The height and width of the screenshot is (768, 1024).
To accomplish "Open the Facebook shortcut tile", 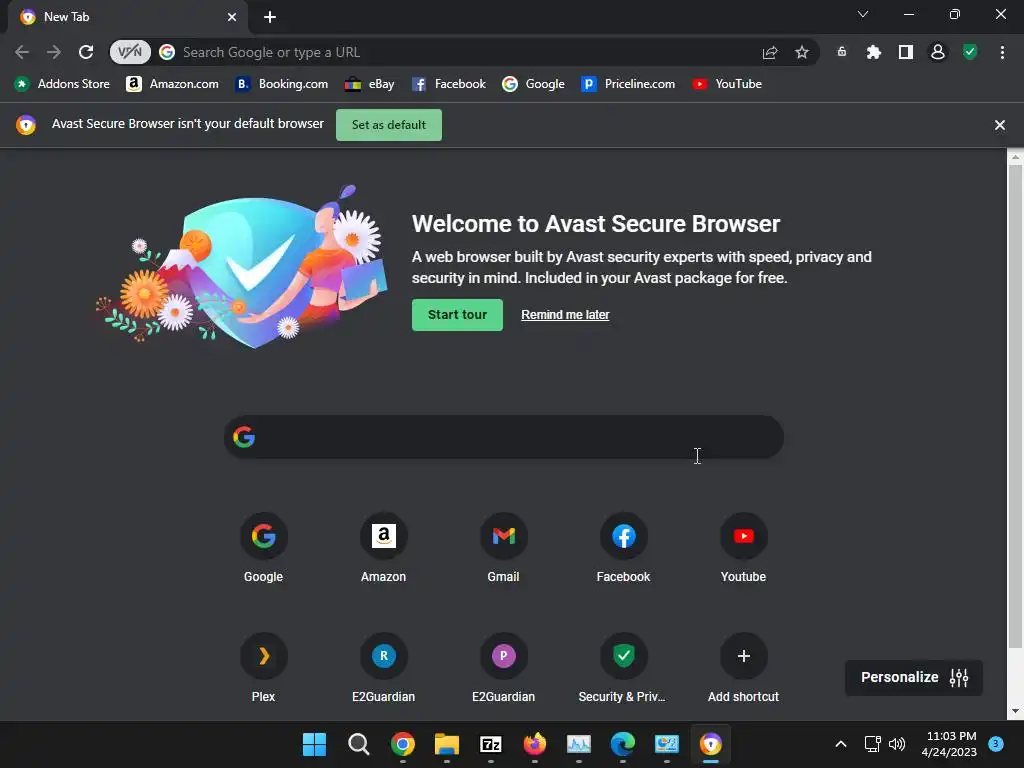I will (x=624, y=547).
